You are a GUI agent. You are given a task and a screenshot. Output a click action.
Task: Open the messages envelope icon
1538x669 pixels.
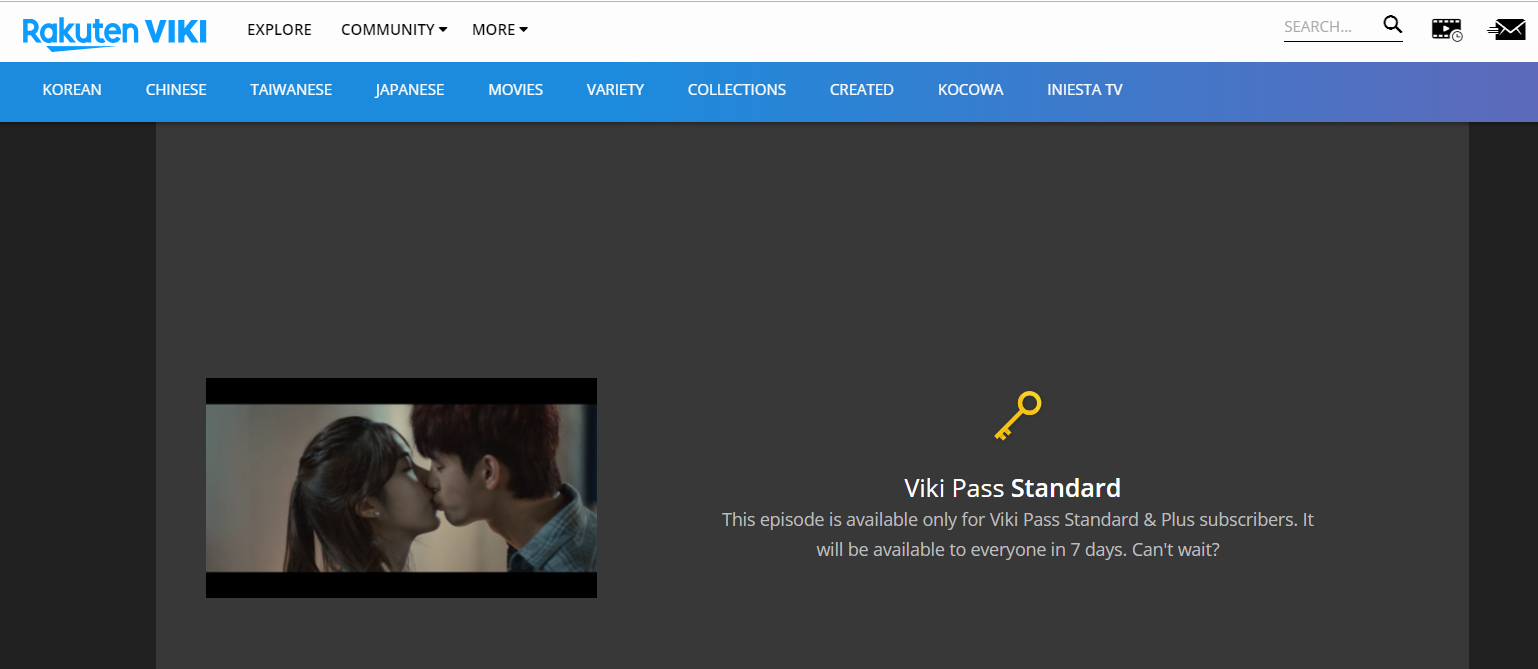coord(1506,30)
